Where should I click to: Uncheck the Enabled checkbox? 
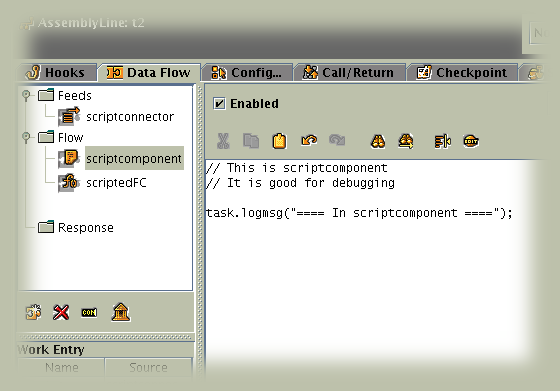point(219,104)
